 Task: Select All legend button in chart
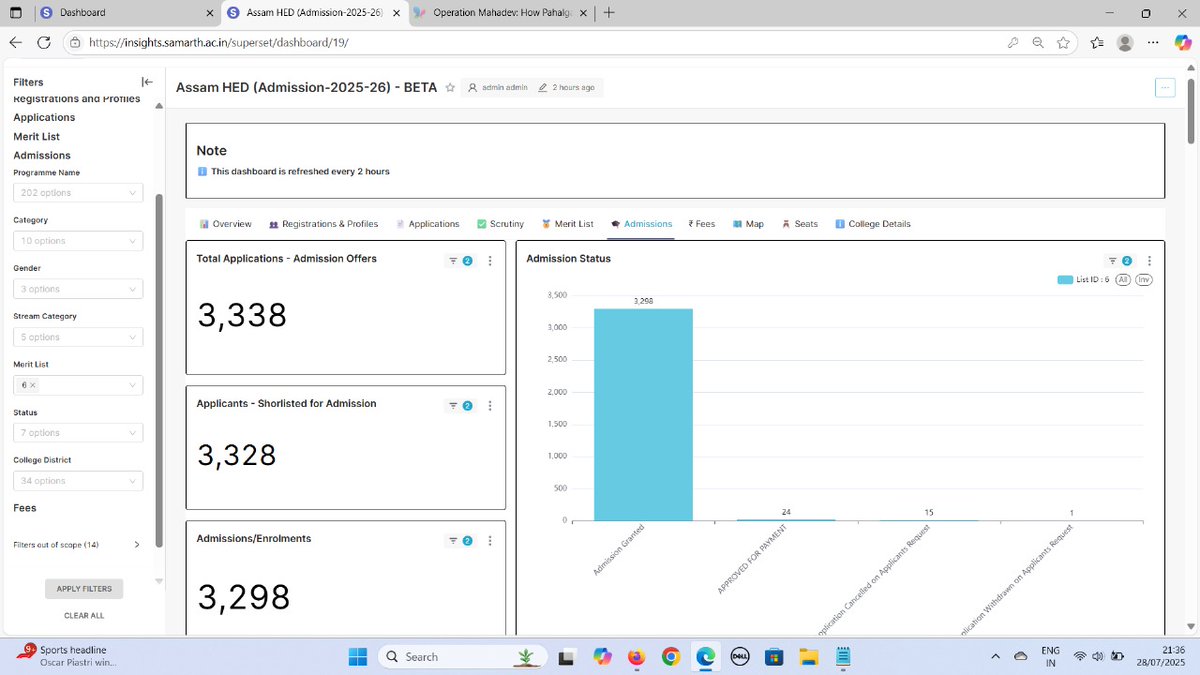pos(1123,280)
